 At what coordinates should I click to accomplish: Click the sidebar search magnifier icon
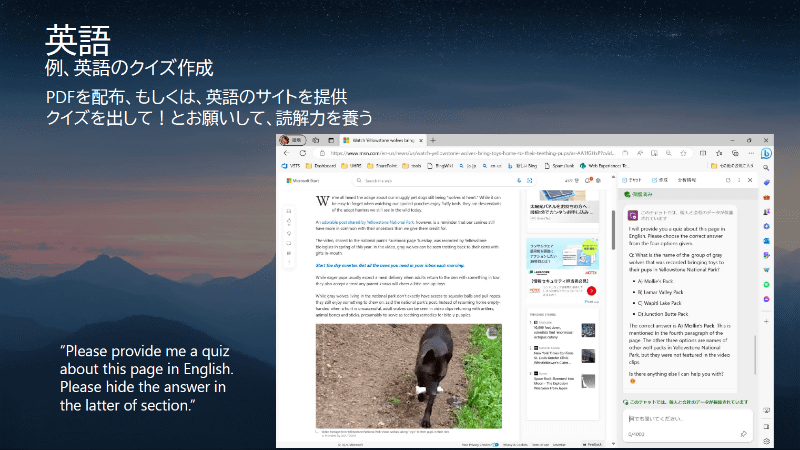pyautogui.click(x=766, y=168)
